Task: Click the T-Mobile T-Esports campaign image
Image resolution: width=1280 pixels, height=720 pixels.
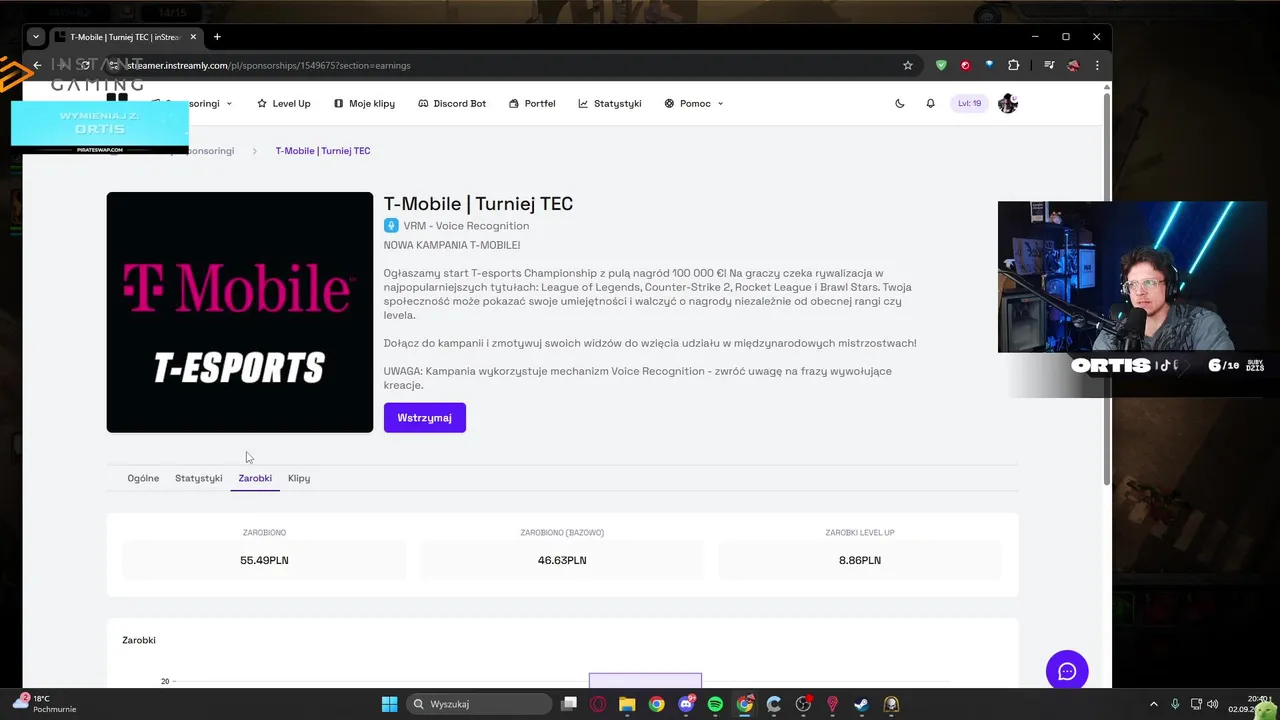Action: (x=240, y=312)
